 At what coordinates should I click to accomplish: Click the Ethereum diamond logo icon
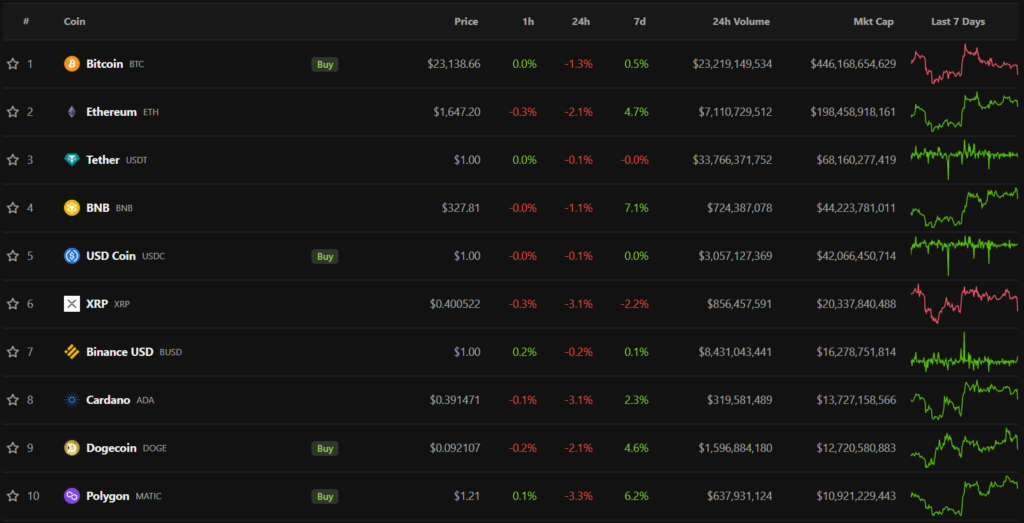[72, 112]
